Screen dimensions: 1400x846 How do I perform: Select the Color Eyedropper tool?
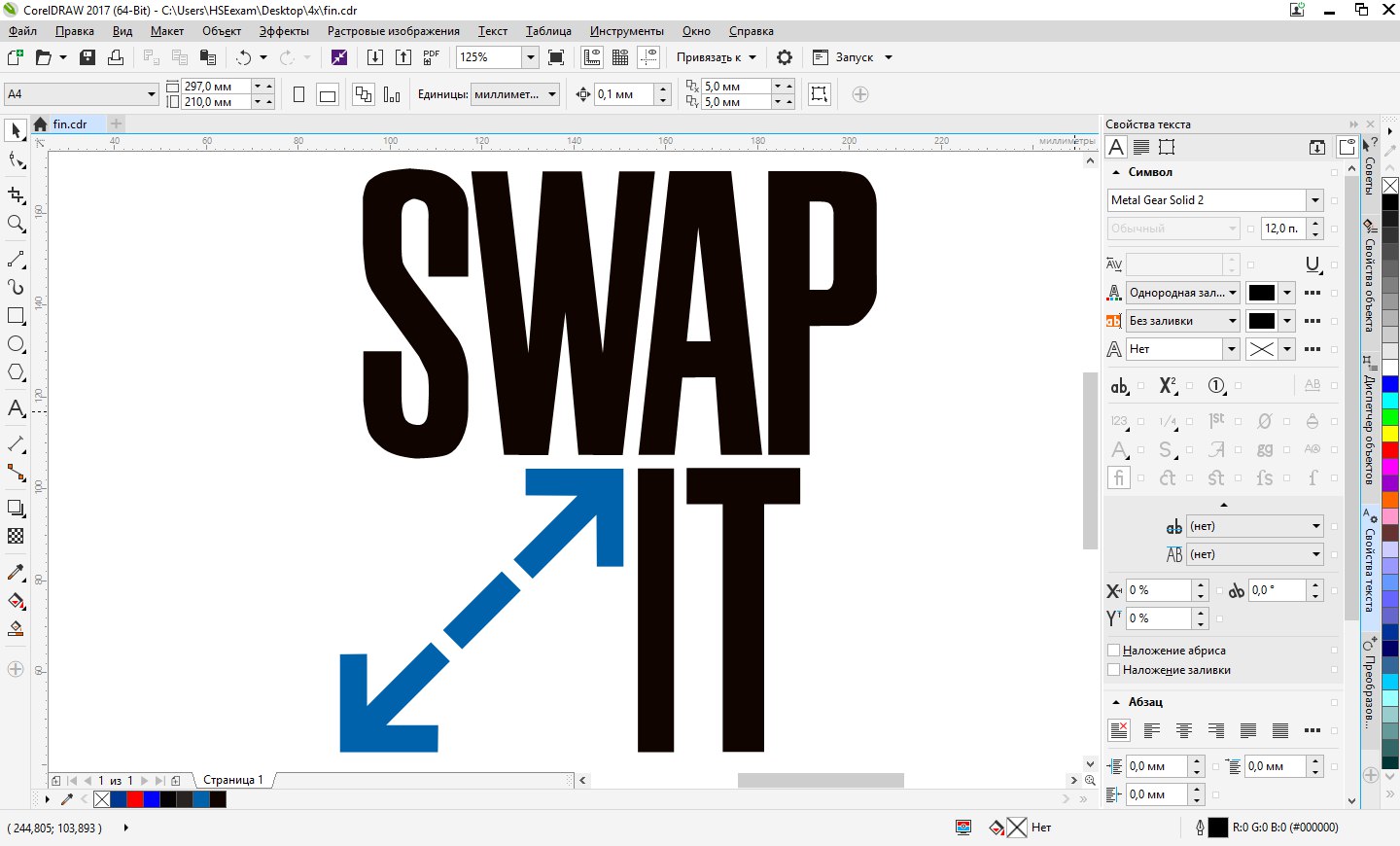(16, 573)
